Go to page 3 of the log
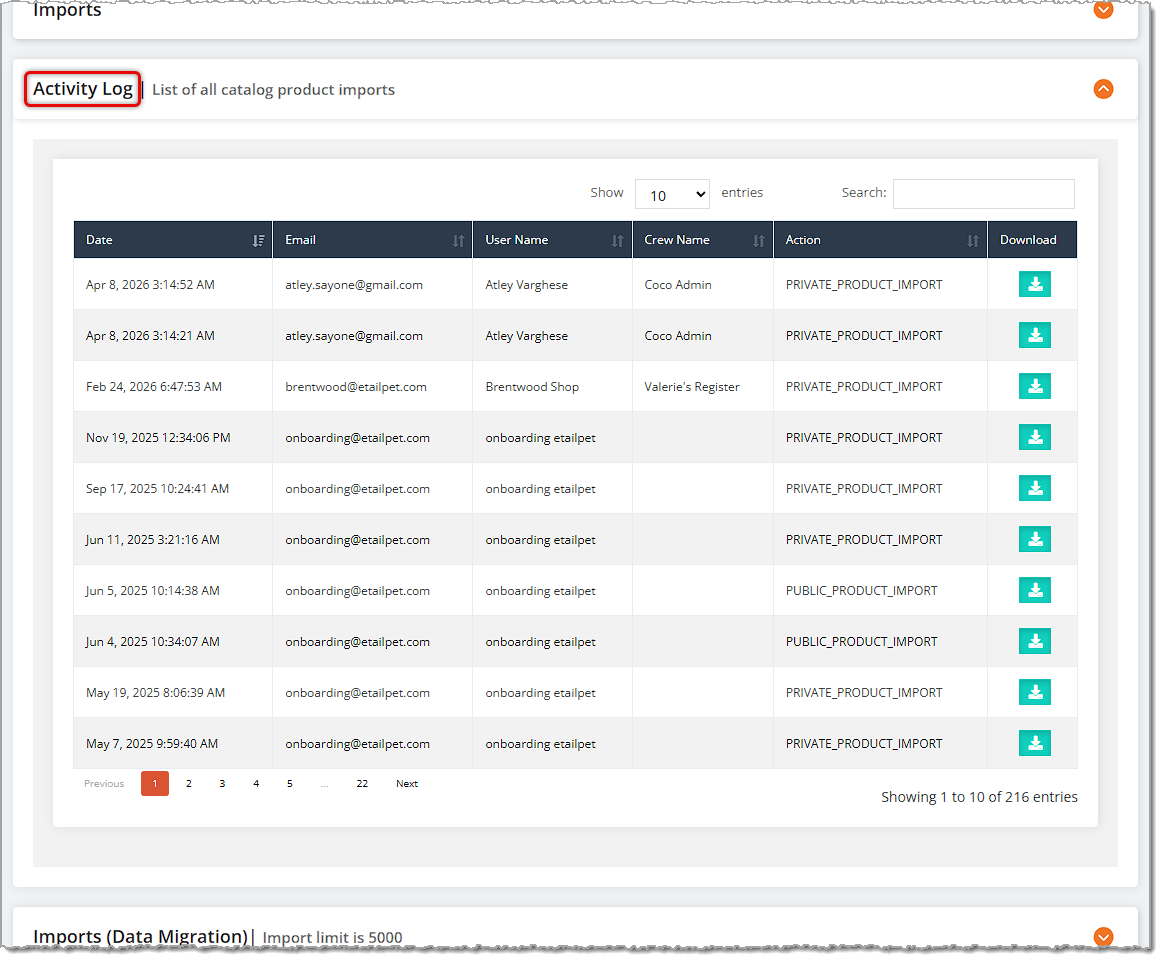The image size is (1162, 961). [222, 783]
